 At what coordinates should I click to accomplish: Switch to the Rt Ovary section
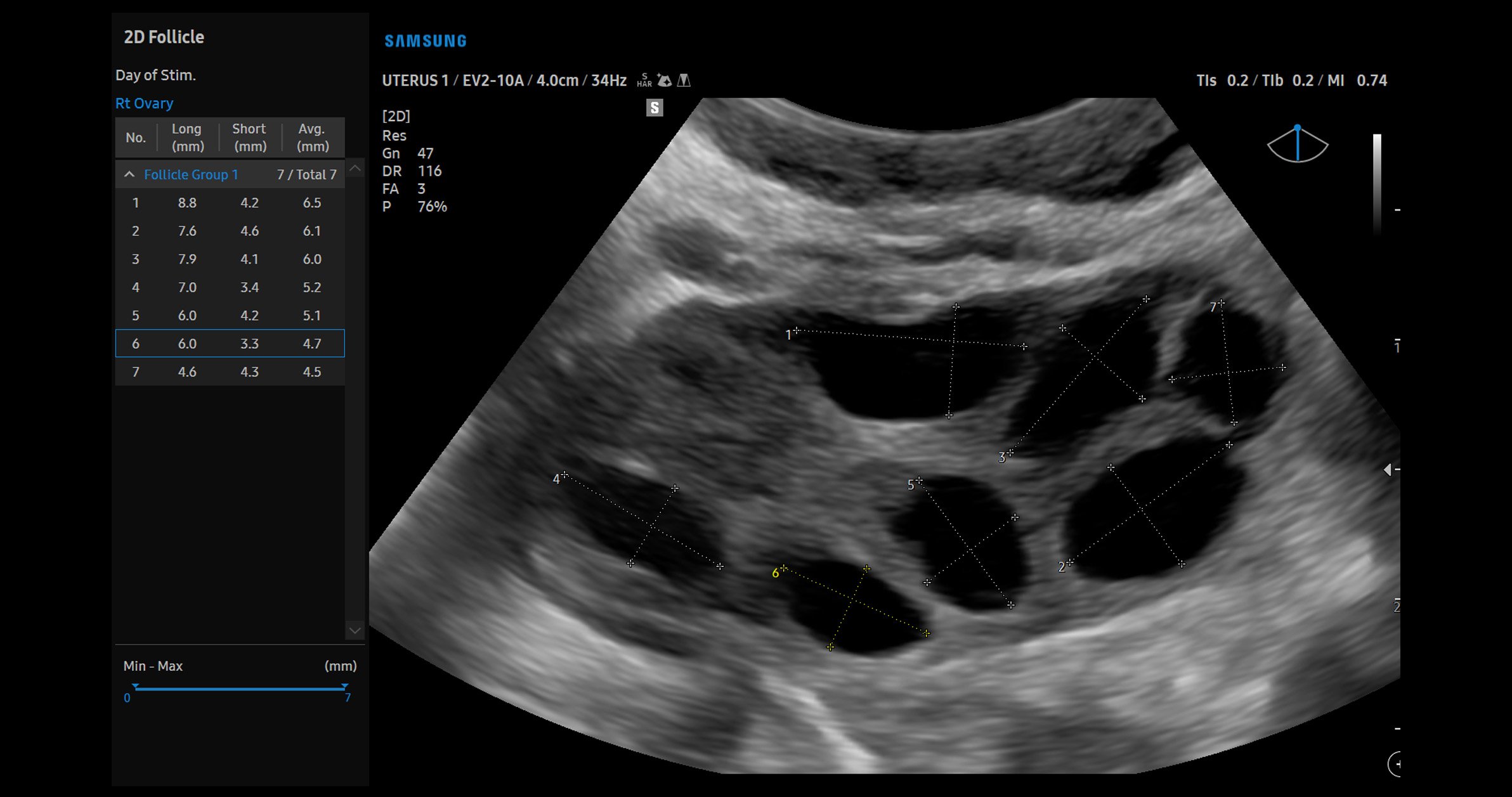[144, 103]
